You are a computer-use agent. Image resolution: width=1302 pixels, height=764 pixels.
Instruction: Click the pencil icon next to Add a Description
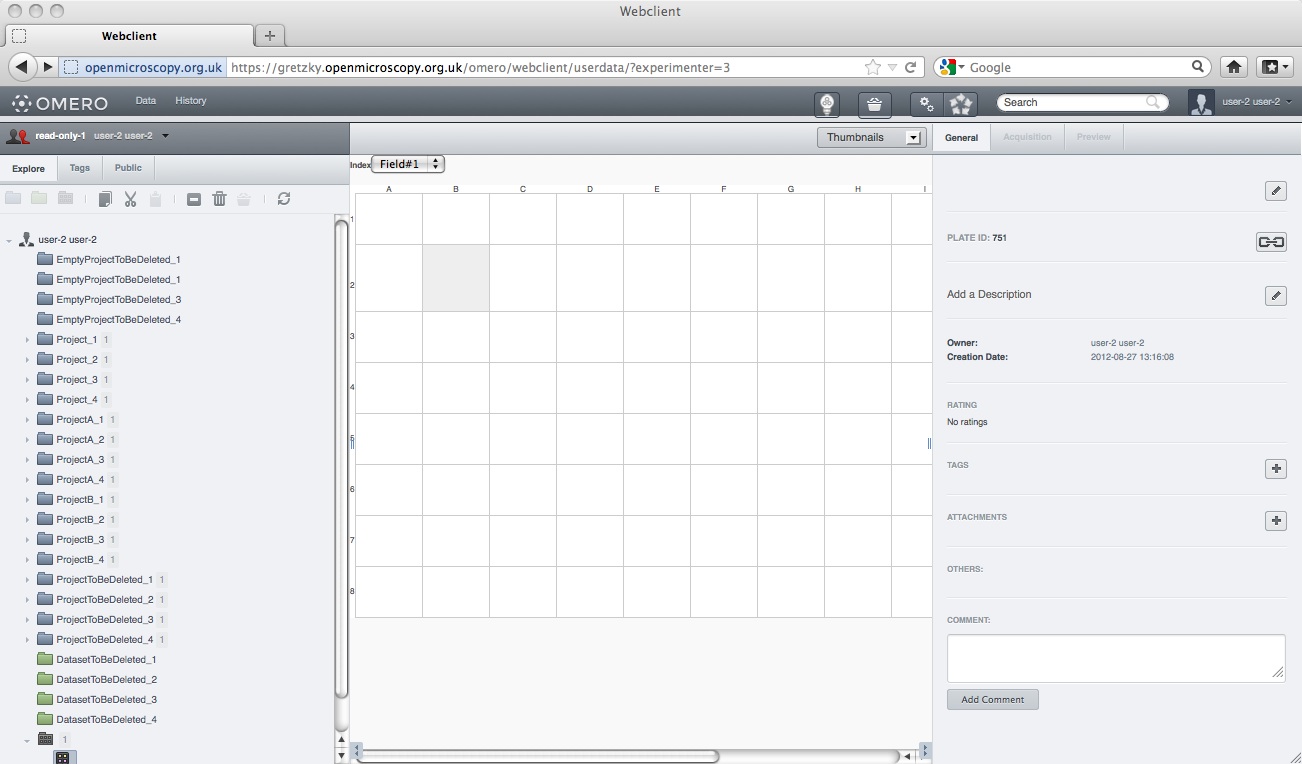point(1275,295)
